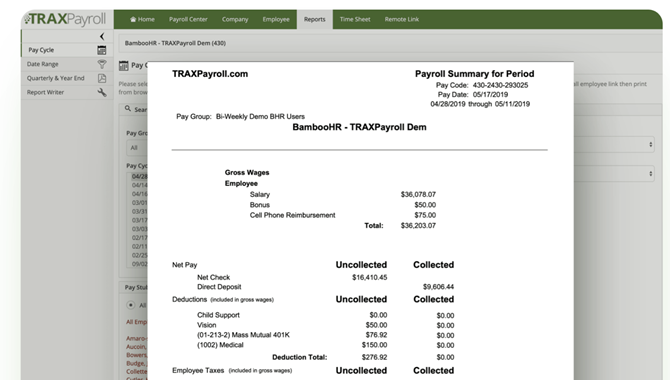
Task: Open Pay Cycle calendar icon in sidebar
Action: point(102,50)
